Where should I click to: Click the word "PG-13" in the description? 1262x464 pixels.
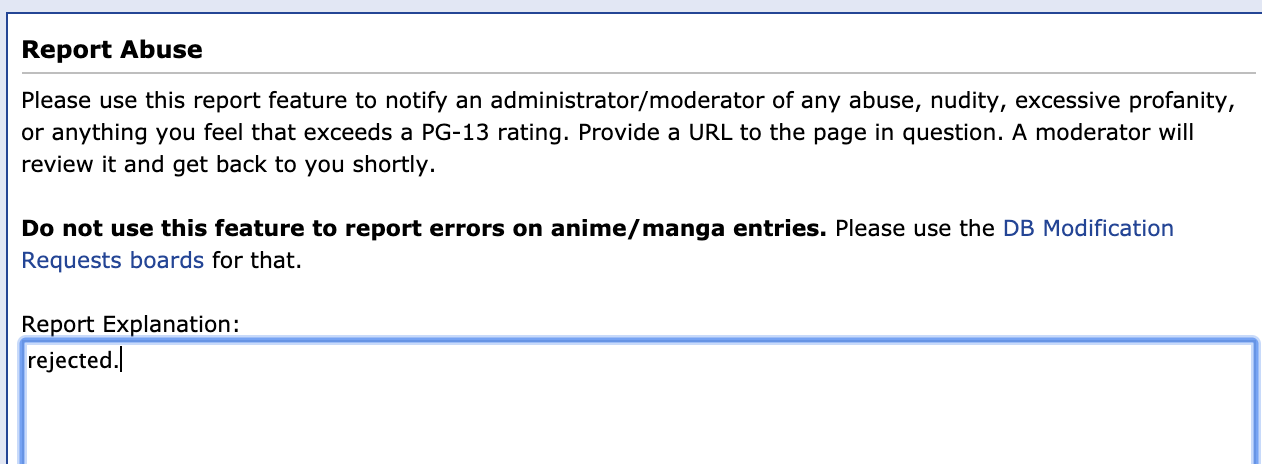click(x=452, y=133)
